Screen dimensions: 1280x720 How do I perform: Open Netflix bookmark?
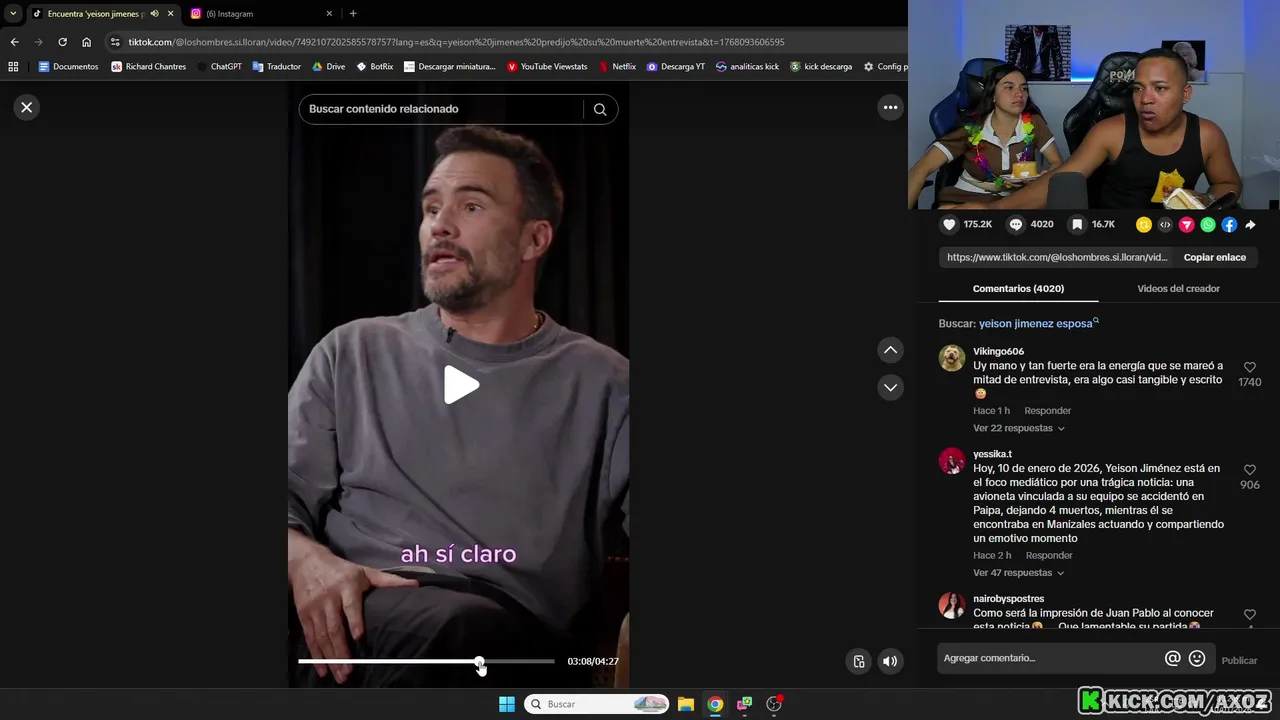617,67
